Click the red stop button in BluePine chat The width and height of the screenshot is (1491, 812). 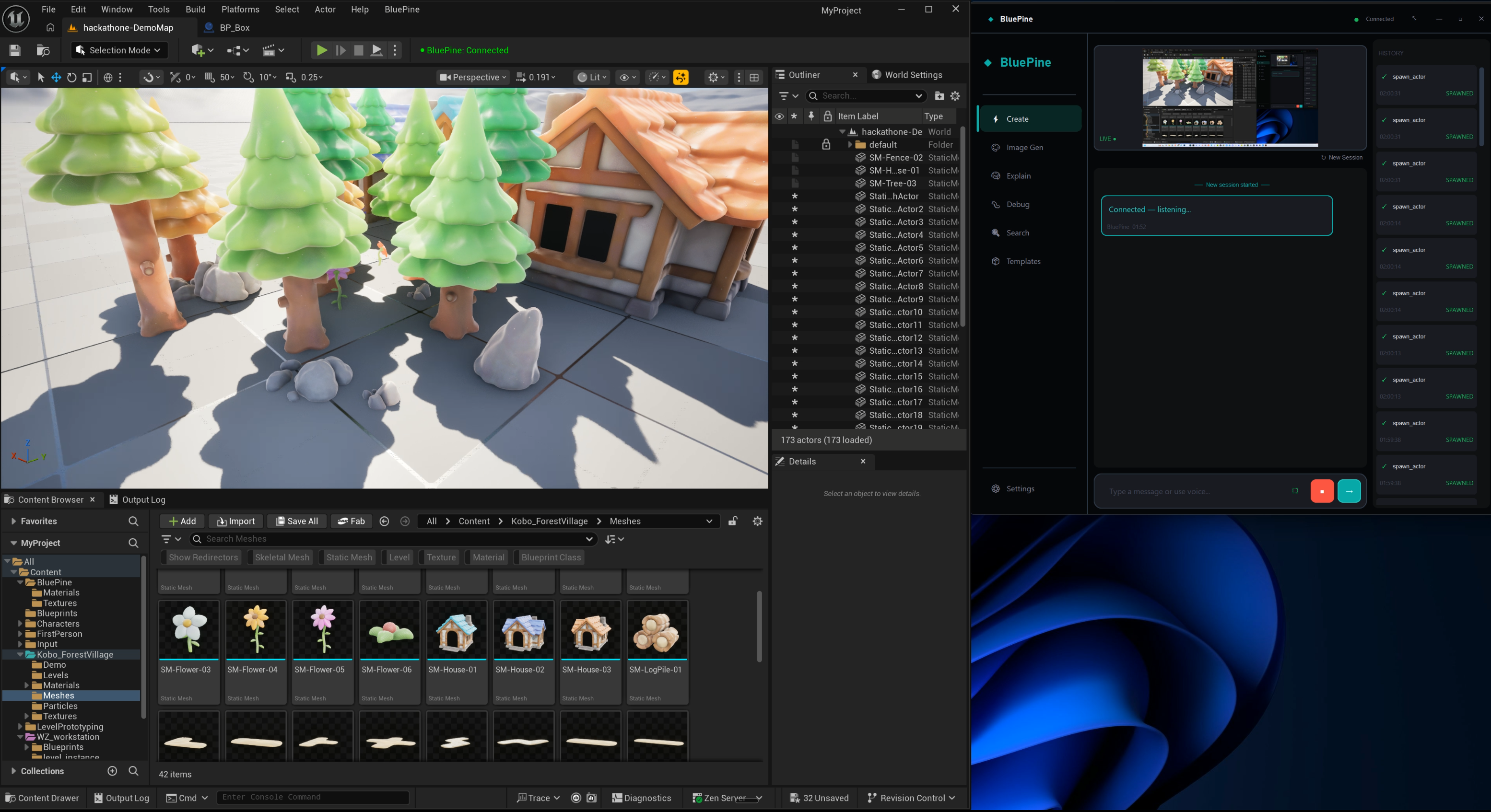(1321, 491)
